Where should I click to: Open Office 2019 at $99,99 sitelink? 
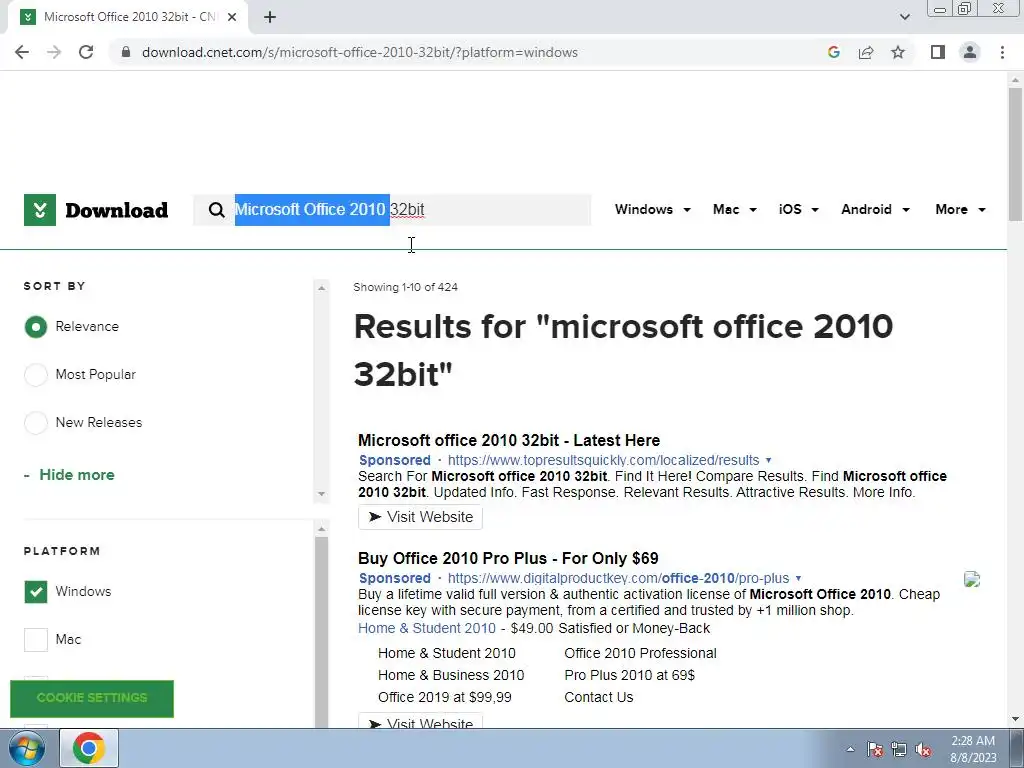pyautogui.click(x=445, y=697)
